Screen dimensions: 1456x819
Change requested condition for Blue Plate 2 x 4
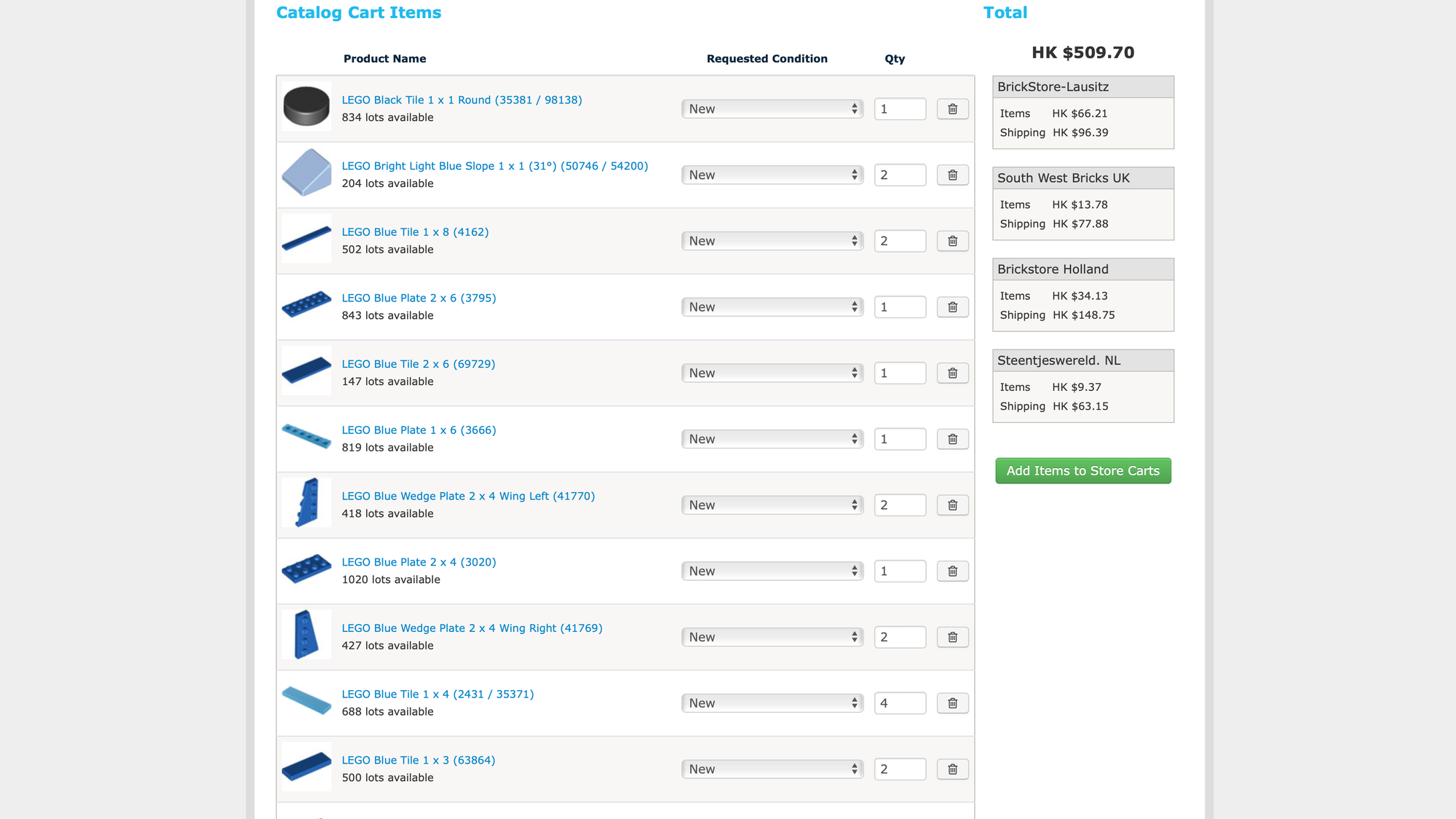[772, 571]
